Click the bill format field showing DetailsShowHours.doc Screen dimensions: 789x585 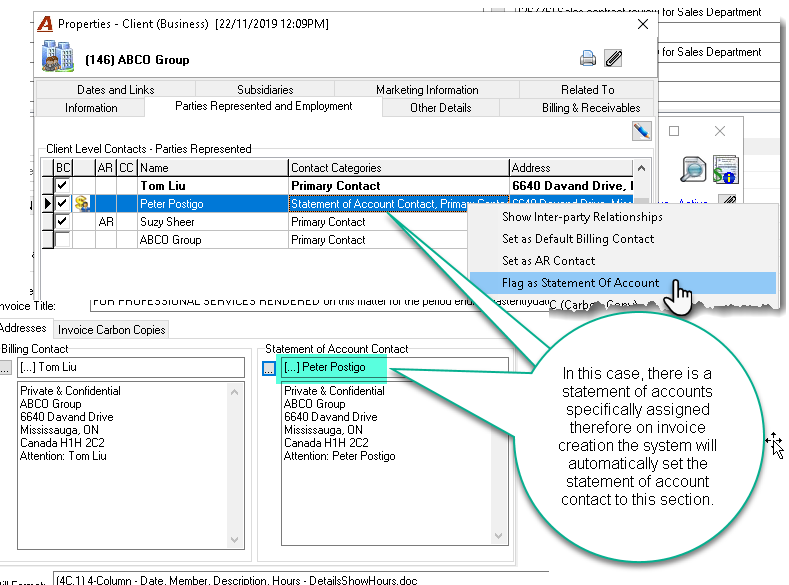300,578
